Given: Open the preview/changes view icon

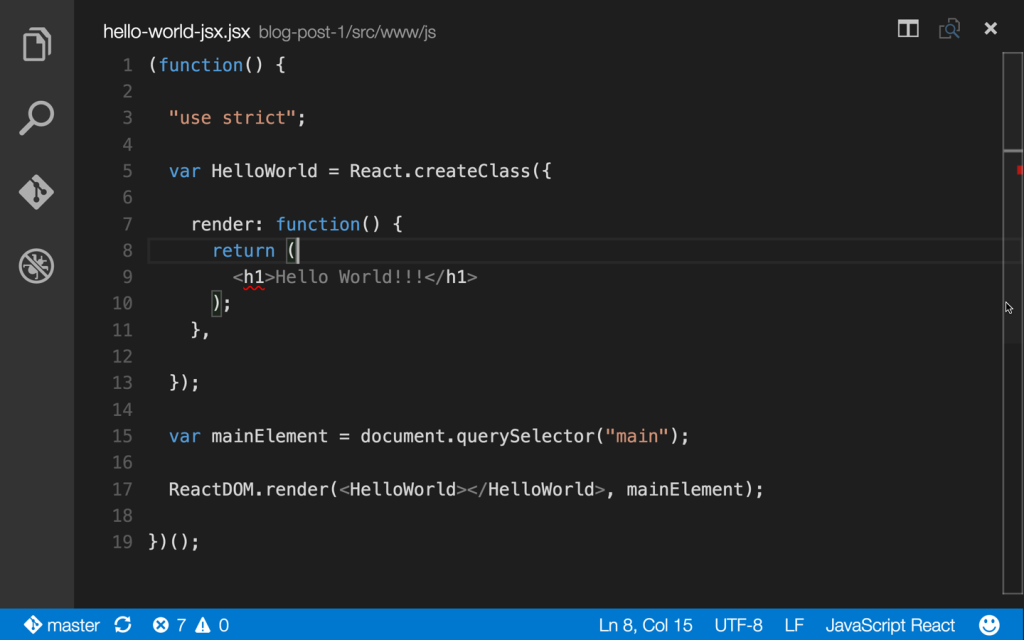Looking at the screenshot, I should (x=949, y=29).
